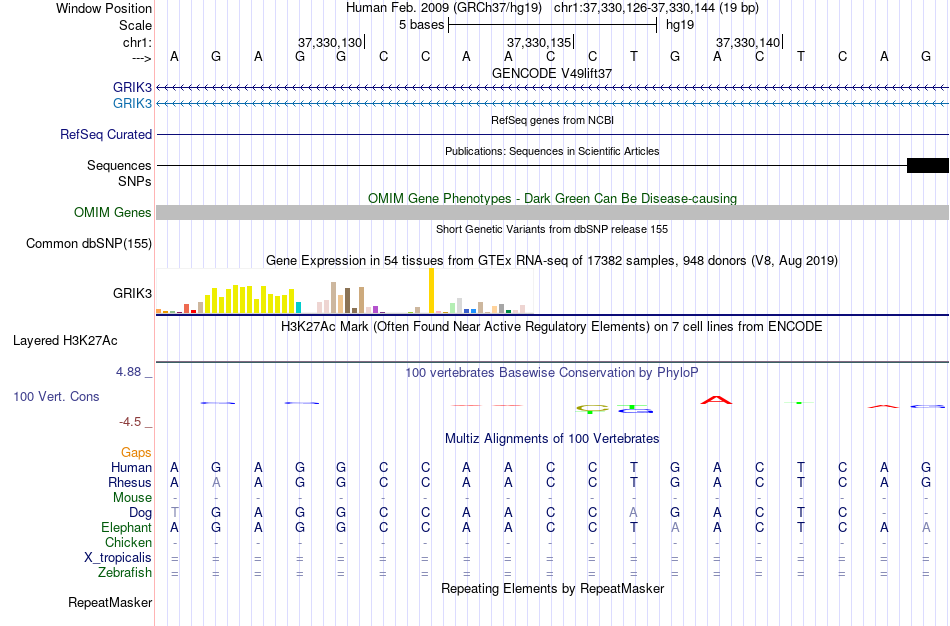
Task: Click the gray OMIM Genes bar
Action: click(552, 212)
